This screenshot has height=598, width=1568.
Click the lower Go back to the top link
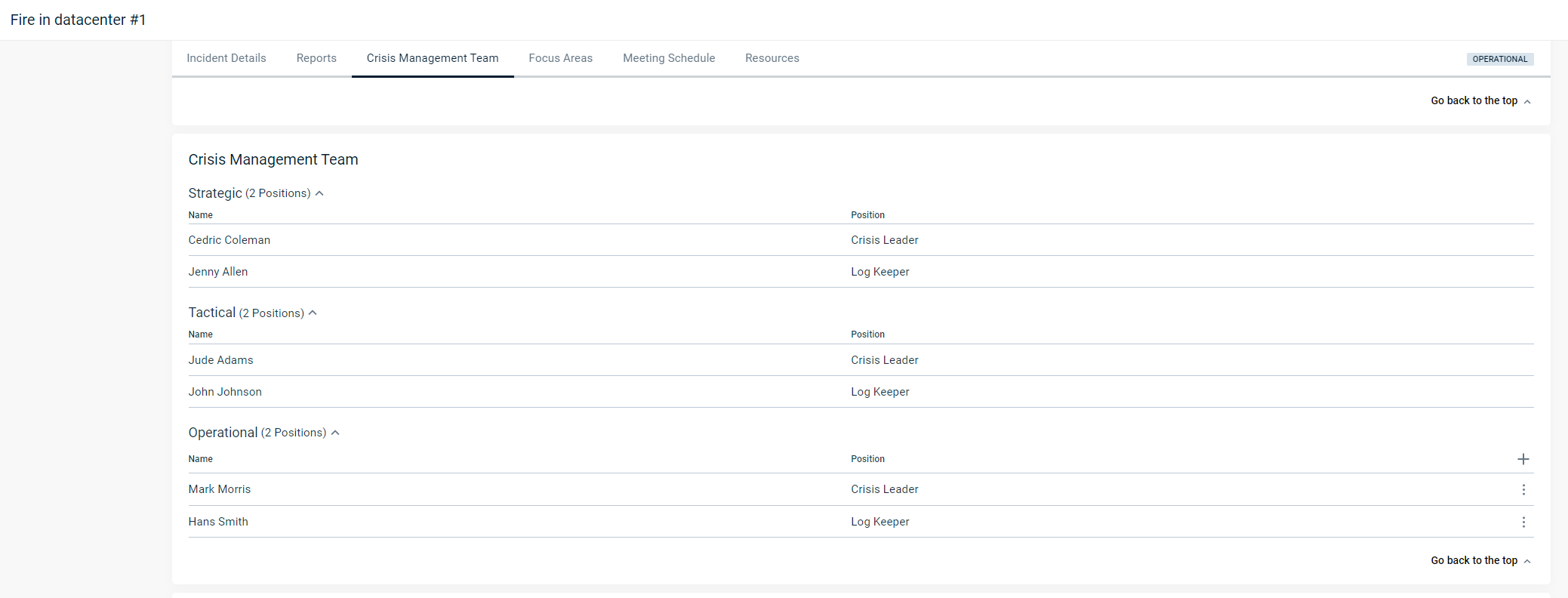[x=1480, y=560]
